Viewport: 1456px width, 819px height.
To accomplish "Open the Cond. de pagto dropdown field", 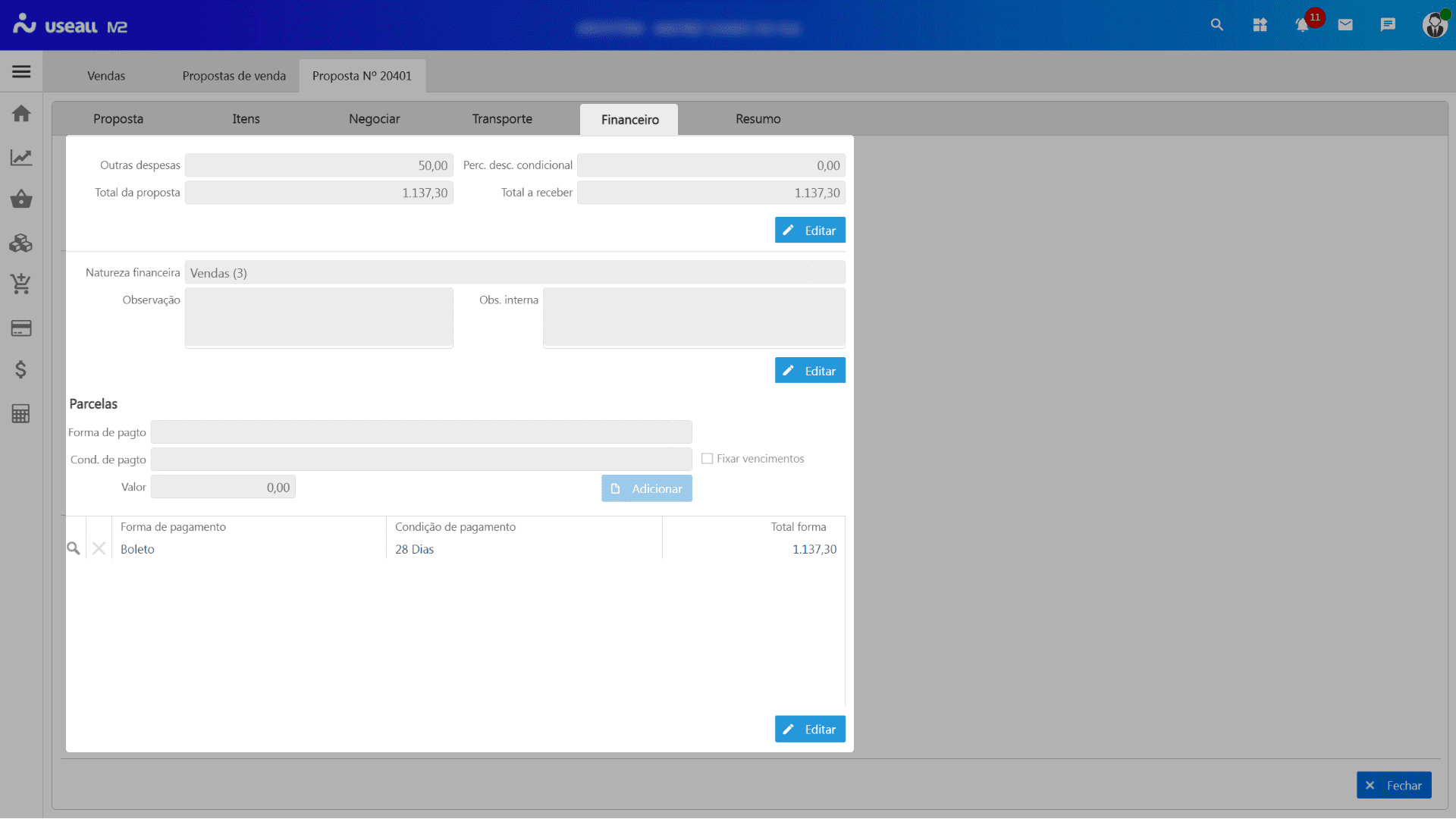I will 421,460.
